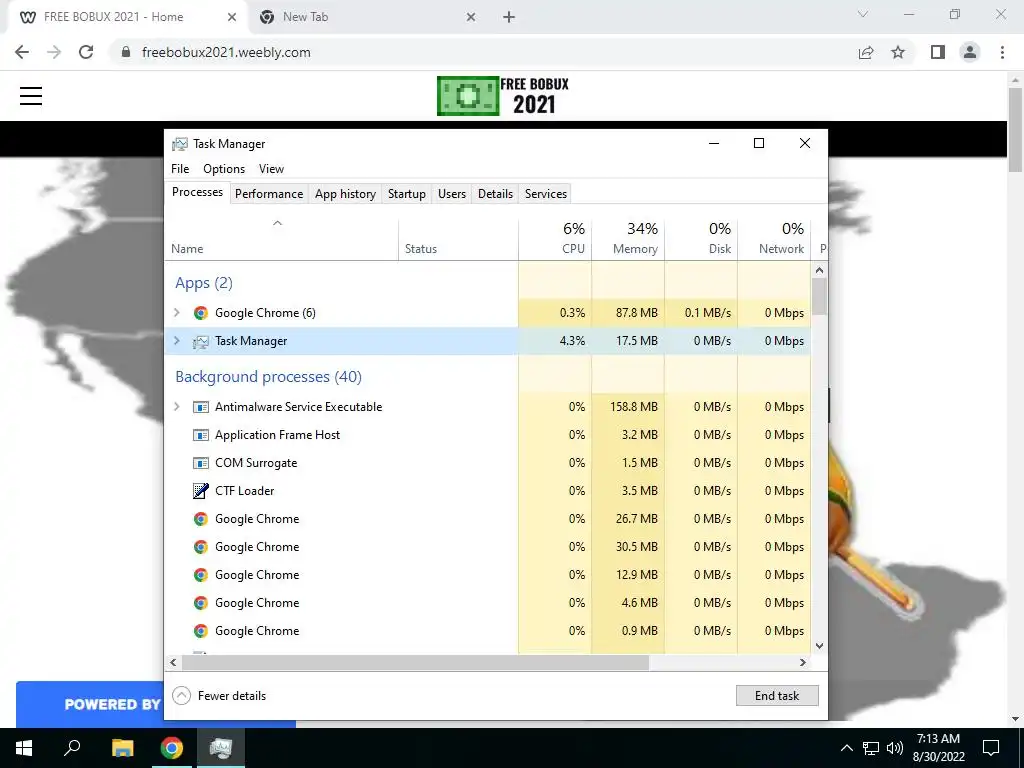This screenshot has height=768, width=1024.
Task: Click the forward navigation arrow
Action: (x=54, y=52)
